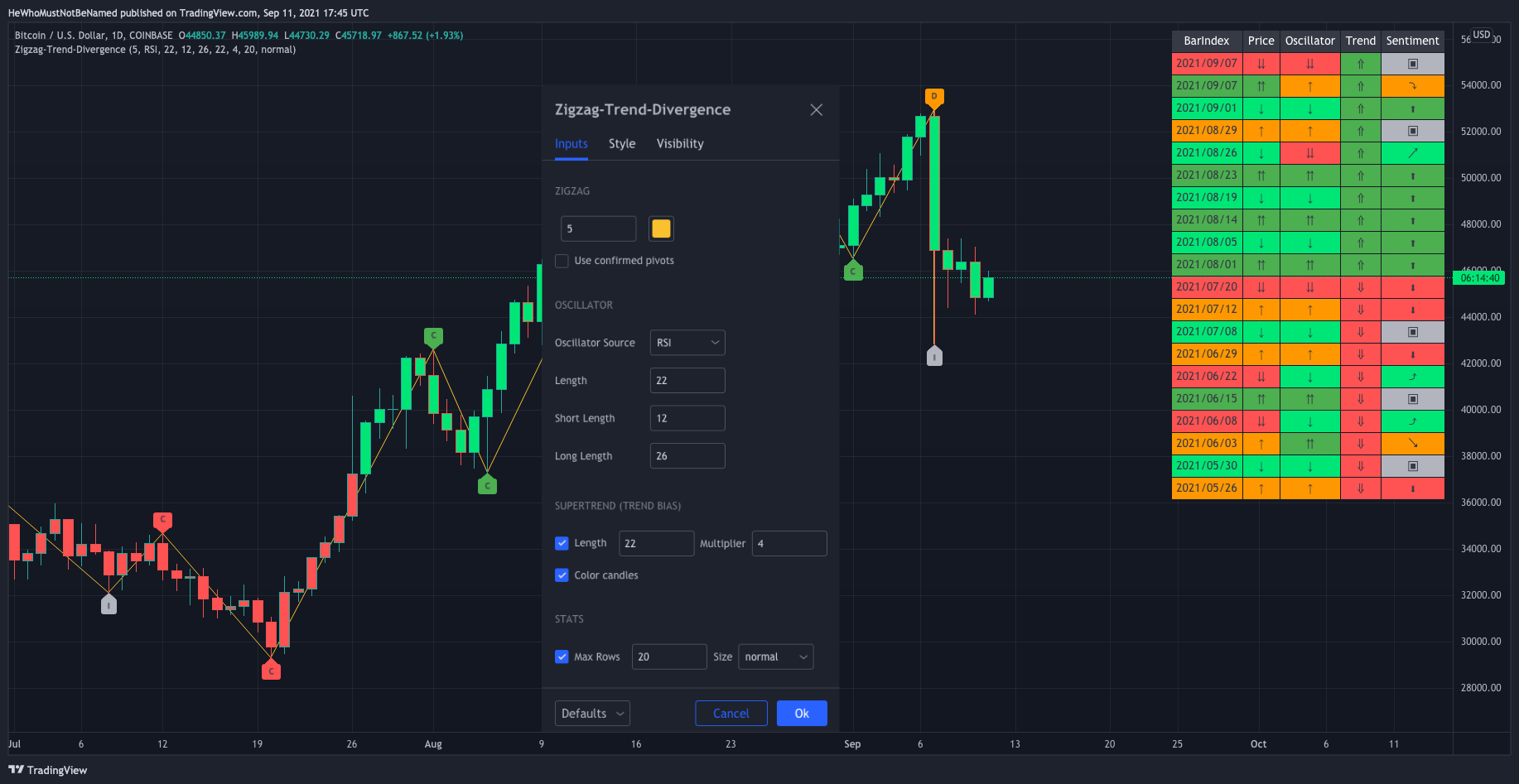Click the grey I pivot label below September candle
This screenshot has height=784, width=1519.
(934, 357)
